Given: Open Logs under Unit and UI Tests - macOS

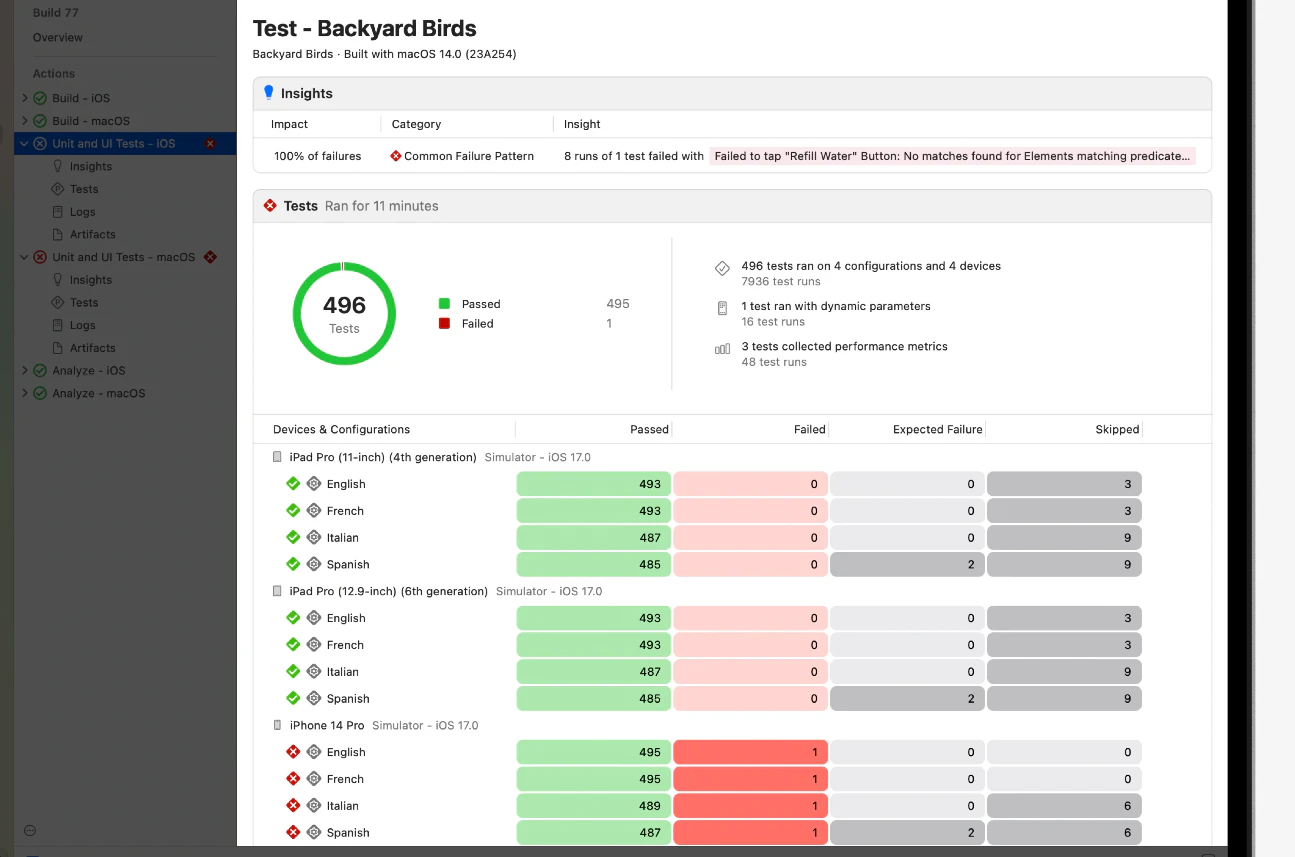Looking at the screenshot, I should tap(83, 325).
